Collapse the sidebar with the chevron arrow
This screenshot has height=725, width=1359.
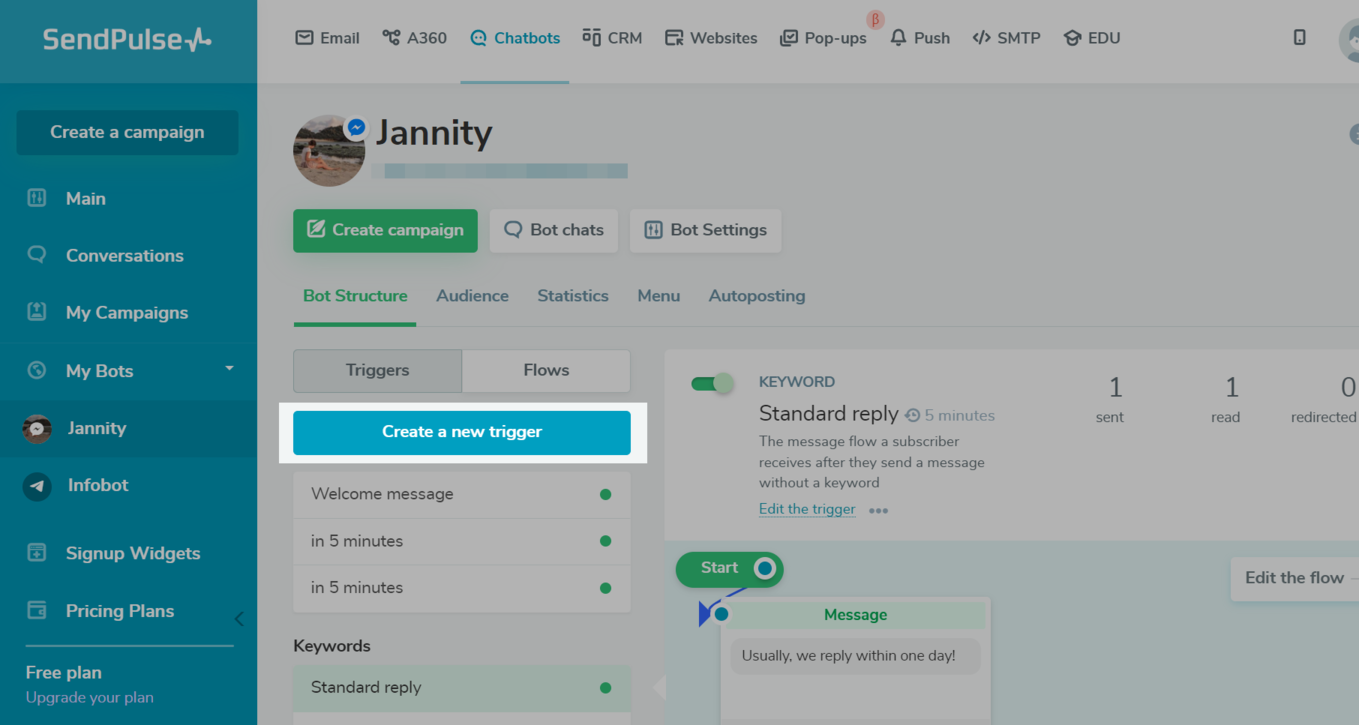click(x=239, y=619)
